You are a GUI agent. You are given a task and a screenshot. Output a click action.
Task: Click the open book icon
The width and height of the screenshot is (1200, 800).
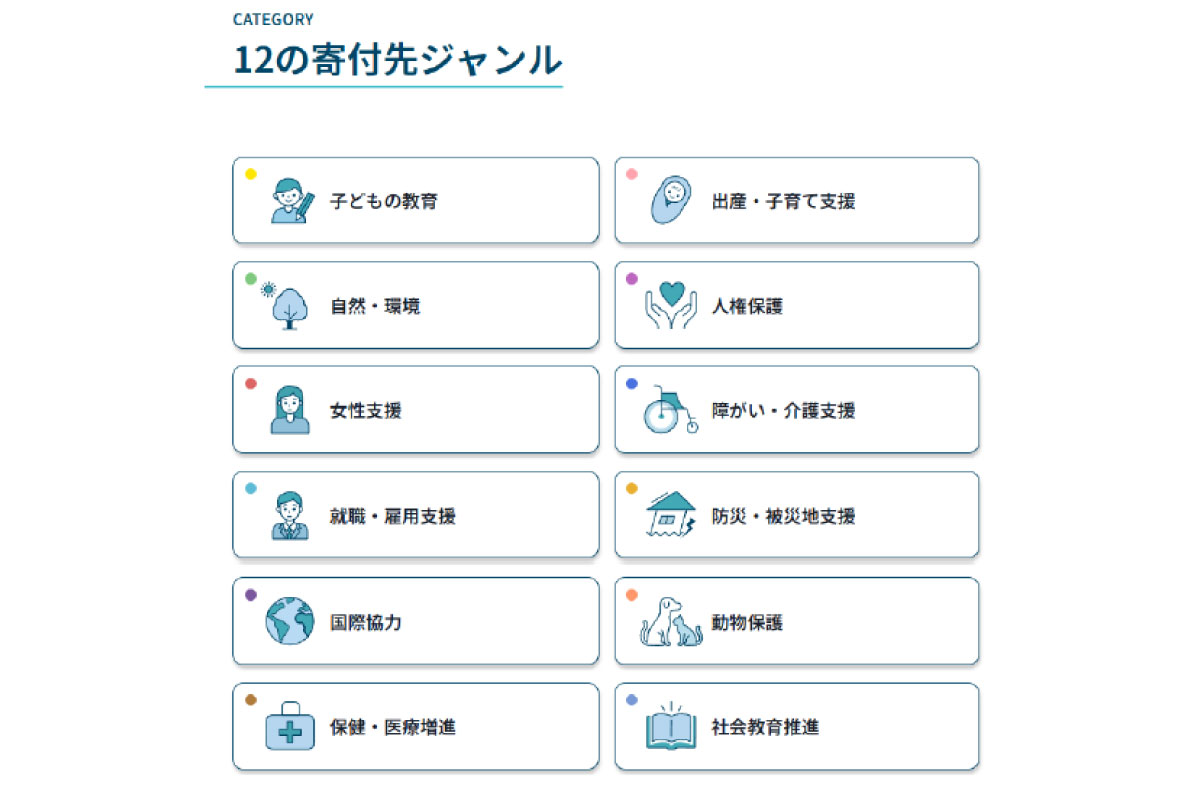pyautogui.click(x=671, y=727)
